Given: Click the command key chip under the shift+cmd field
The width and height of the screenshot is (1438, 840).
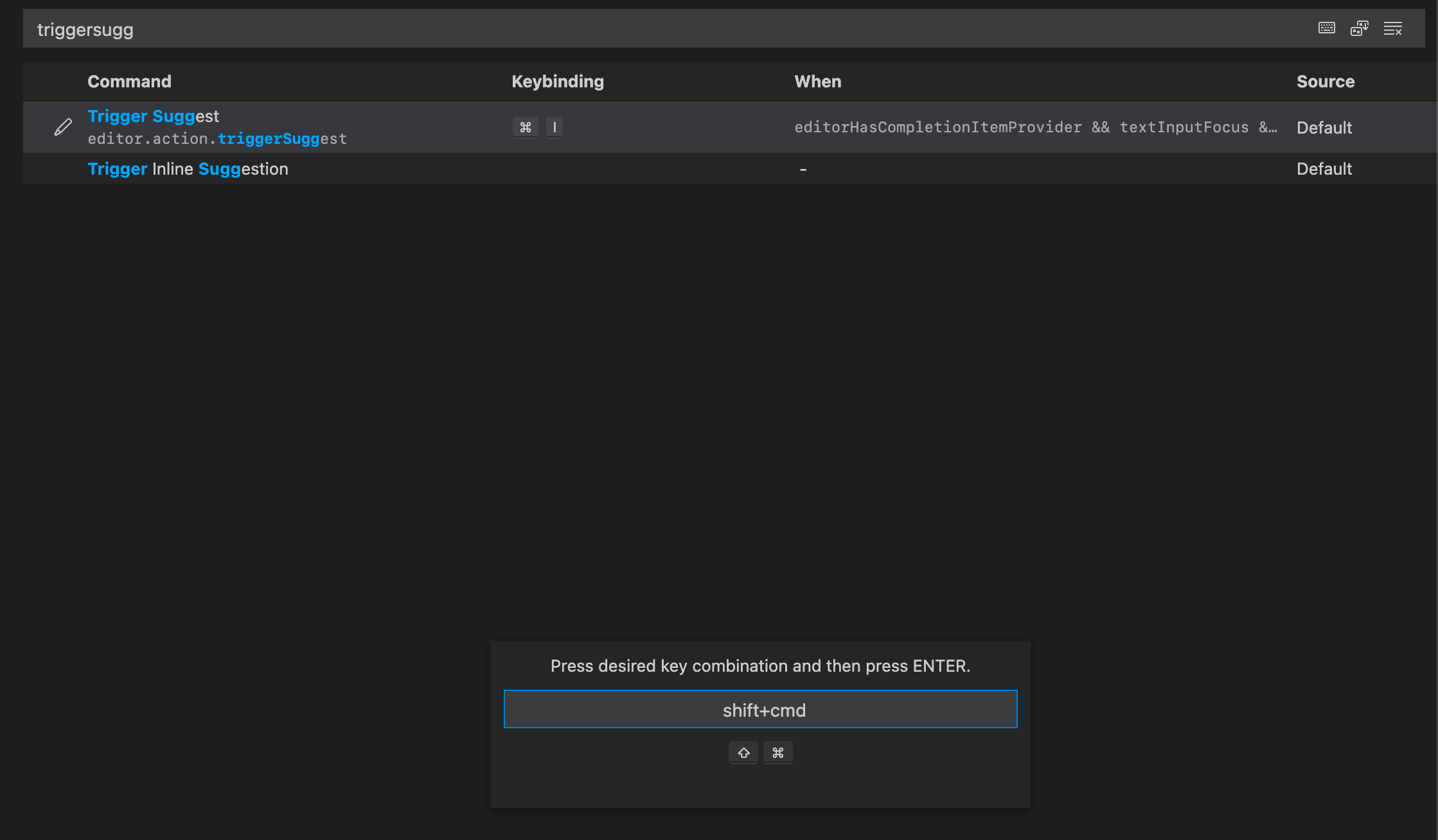Looking at the screenshot, I should click(777, 753).
